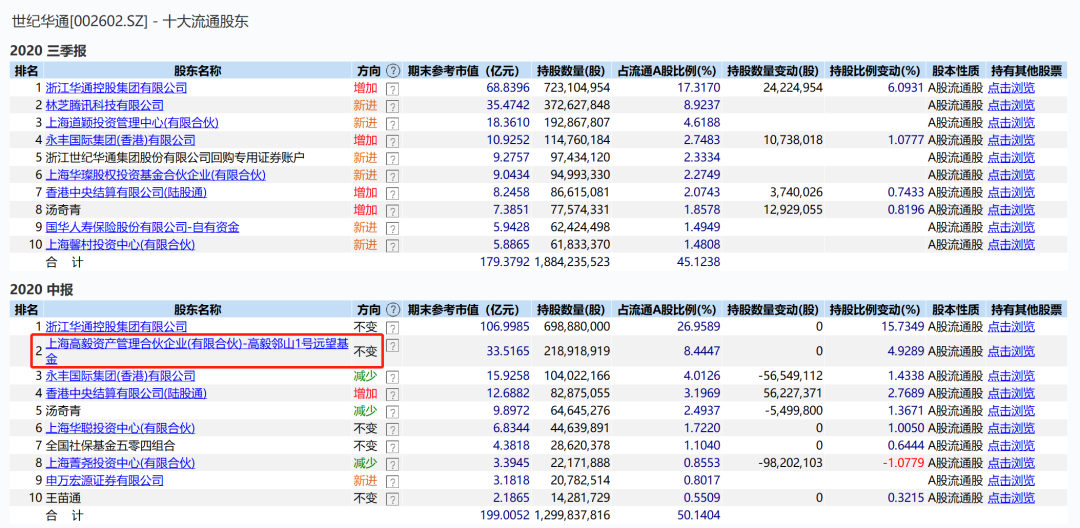Open 上海华聪投资中心(有限合伙) link
This screenshot has height=528, width=1080.
[120, 427]
